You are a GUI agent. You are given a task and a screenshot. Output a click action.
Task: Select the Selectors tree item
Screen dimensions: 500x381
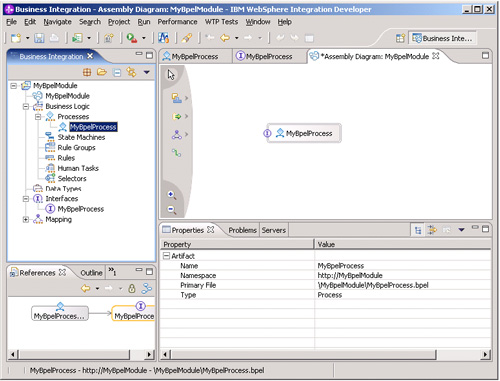(72, 179)
